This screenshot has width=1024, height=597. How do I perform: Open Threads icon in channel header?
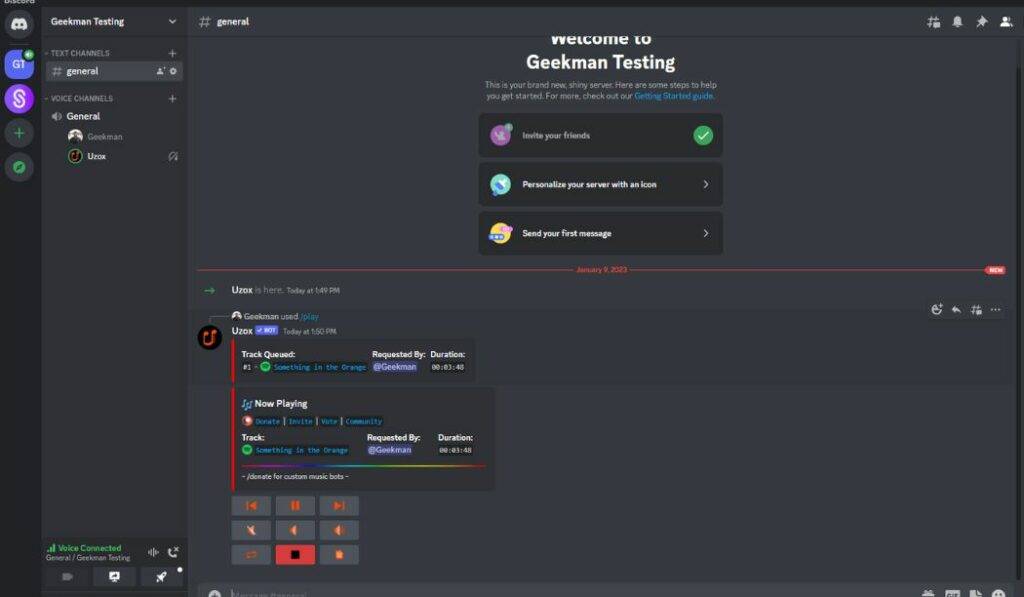click(x=933, y=22)
